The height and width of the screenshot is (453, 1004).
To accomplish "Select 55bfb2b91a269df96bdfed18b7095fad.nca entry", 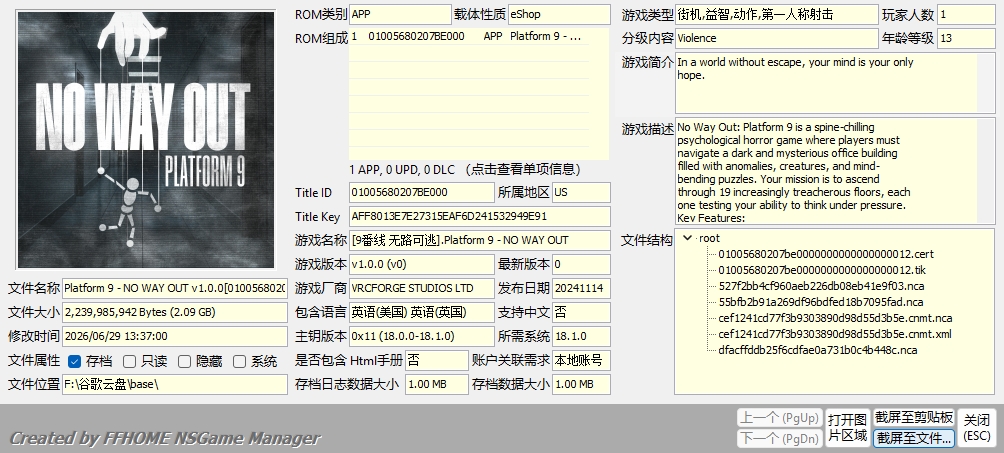I will [x=820, y=302].
